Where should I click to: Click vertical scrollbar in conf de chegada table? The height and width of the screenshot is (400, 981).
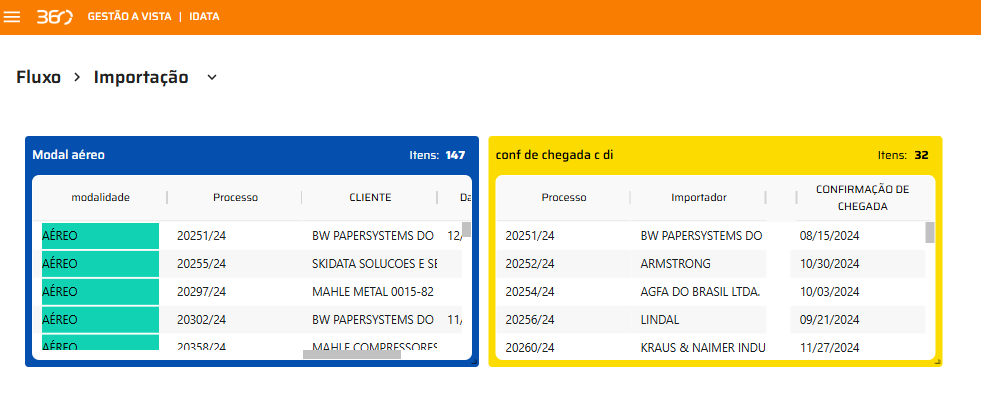click(930, 232)
